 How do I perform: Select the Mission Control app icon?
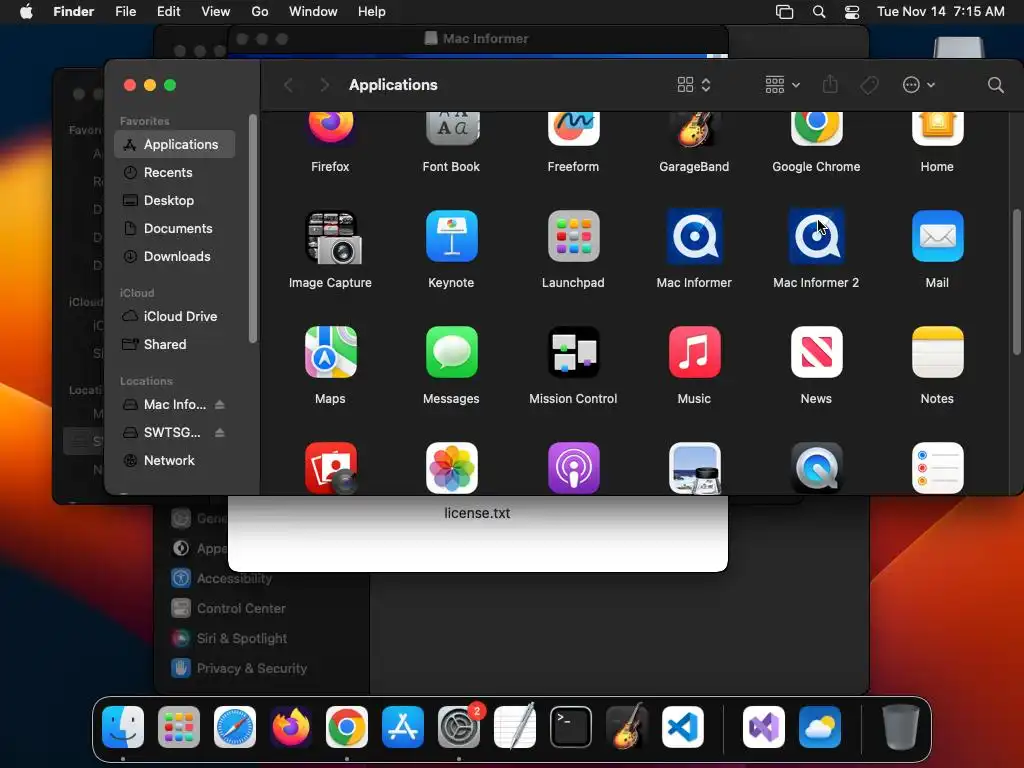tap(573, 352)
